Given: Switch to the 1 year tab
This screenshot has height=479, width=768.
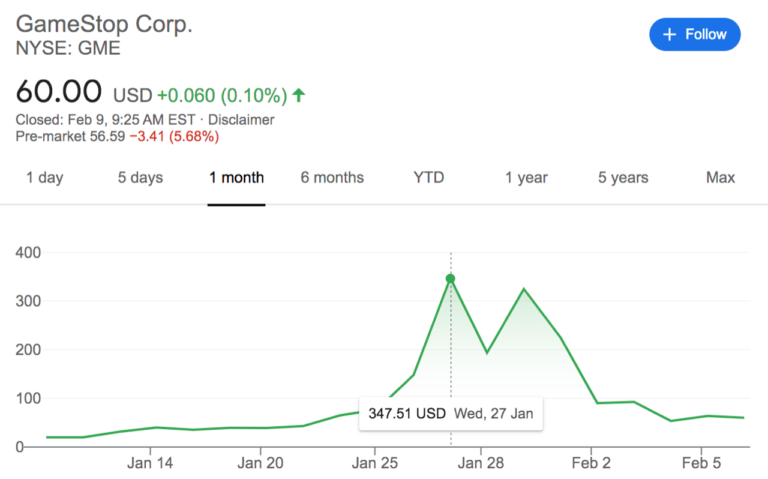Looking at the screenshot, I should pyautogui.click(x=526, y=178).
